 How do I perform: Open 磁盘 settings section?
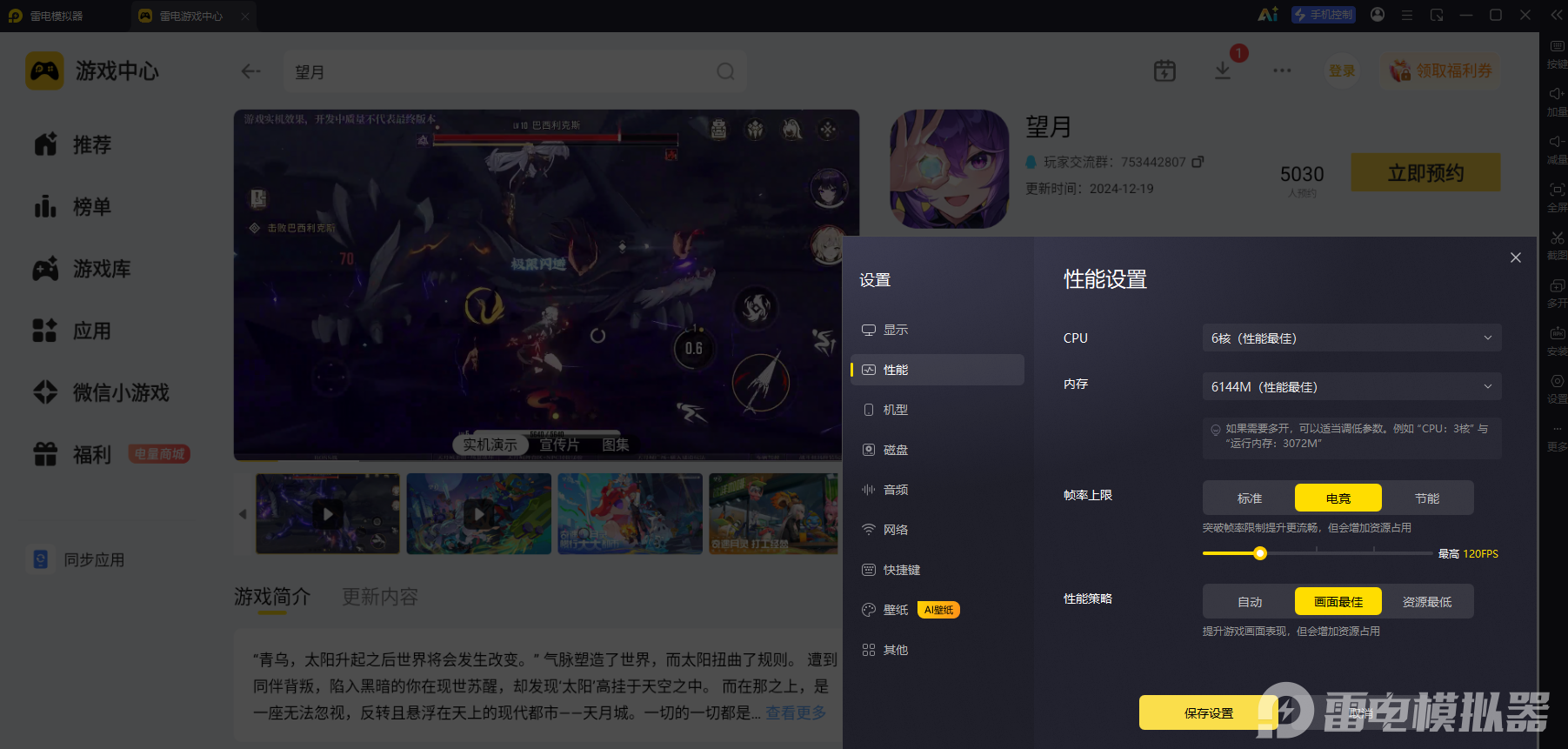click(937, 450)
